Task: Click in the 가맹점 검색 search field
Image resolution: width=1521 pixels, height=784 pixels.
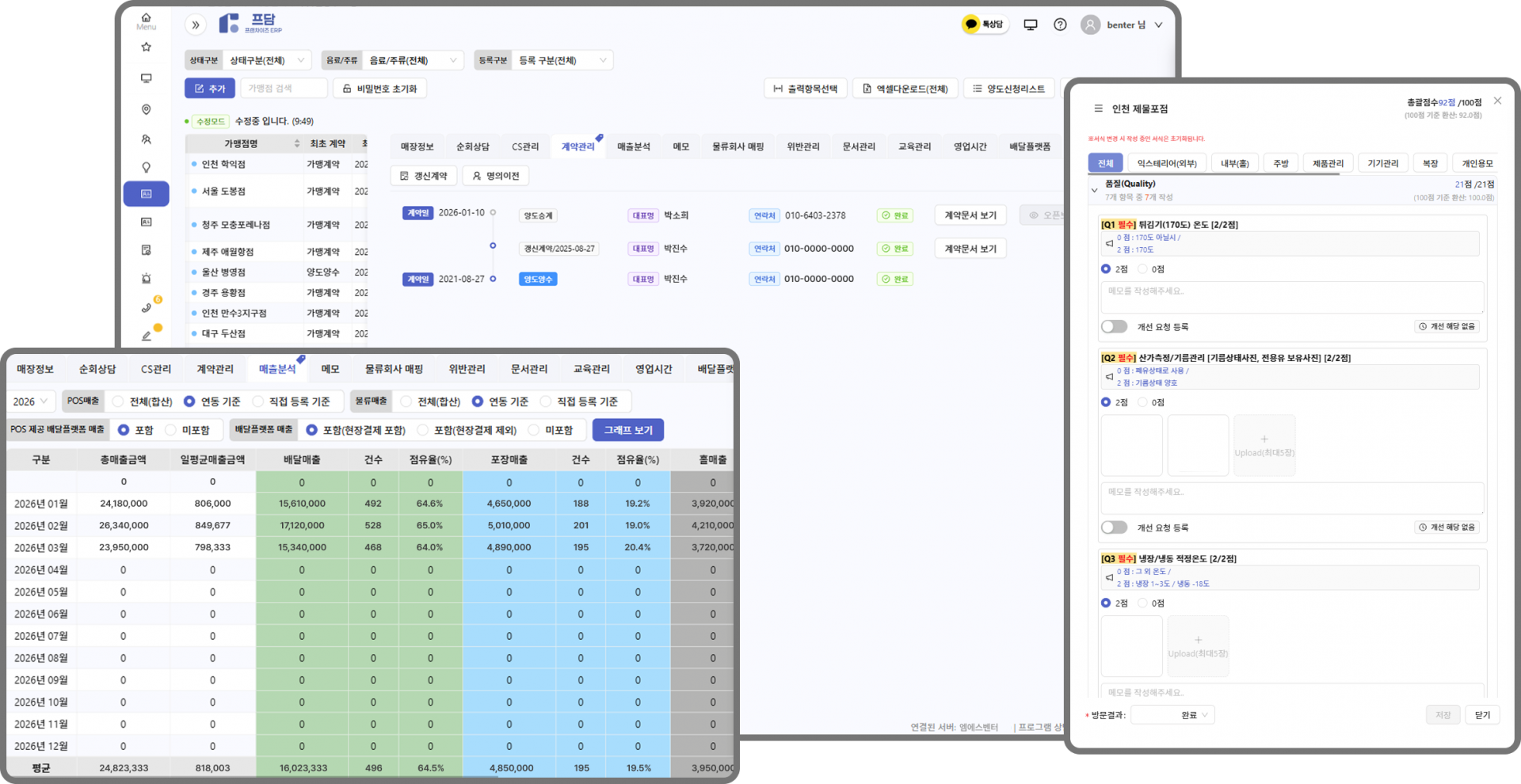Action: pyautogui.click(x=284, y=89)
